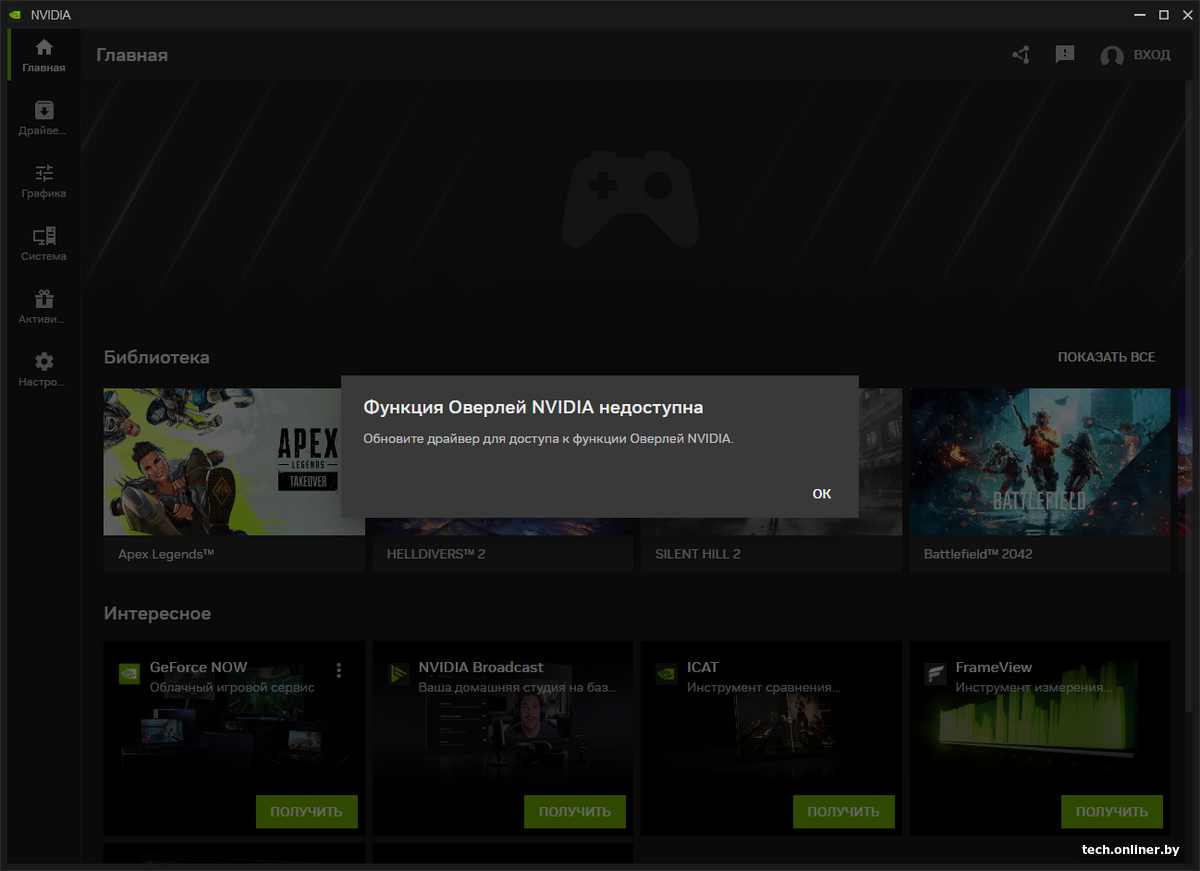This screenshot has width=1200, height=871.
Task: Click the GeForce NOW card logo icon
Action: click(x=129, y=673)
